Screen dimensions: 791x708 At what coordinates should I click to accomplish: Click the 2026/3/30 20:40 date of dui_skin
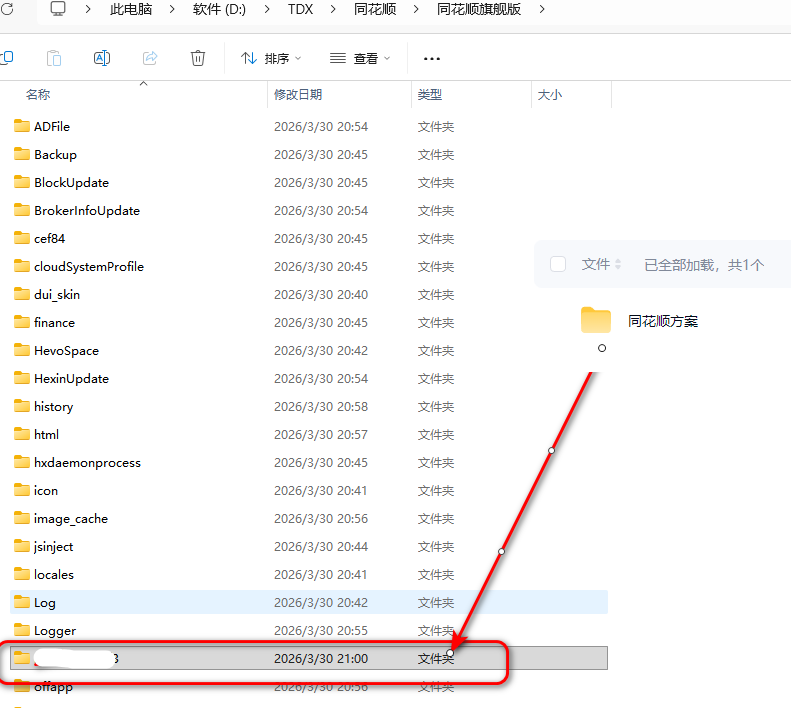click(321, 295)
